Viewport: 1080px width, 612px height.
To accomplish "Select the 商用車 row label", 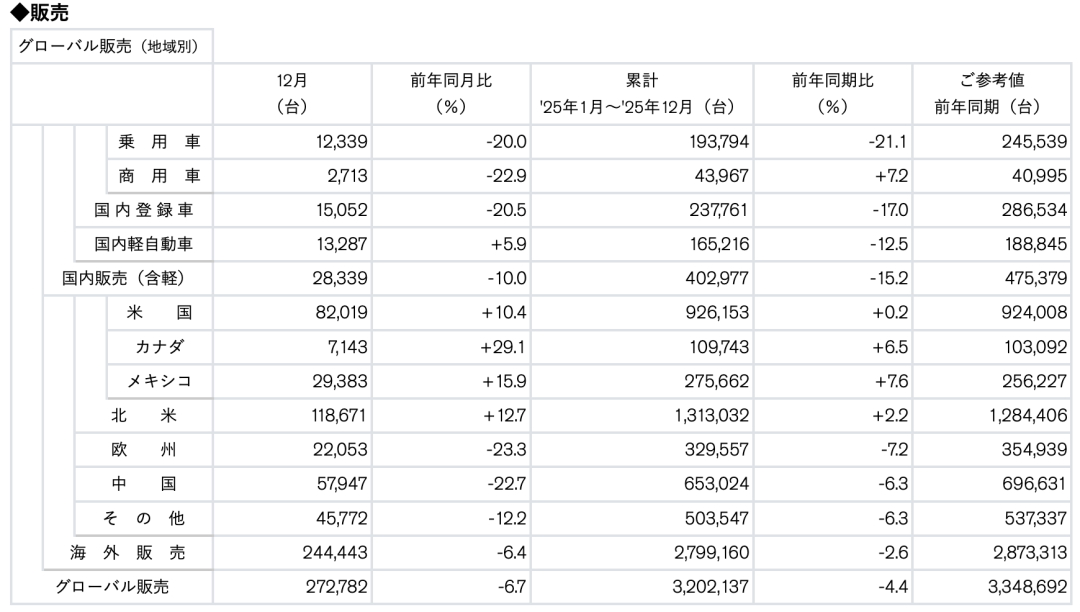I will tap(158, 175).
